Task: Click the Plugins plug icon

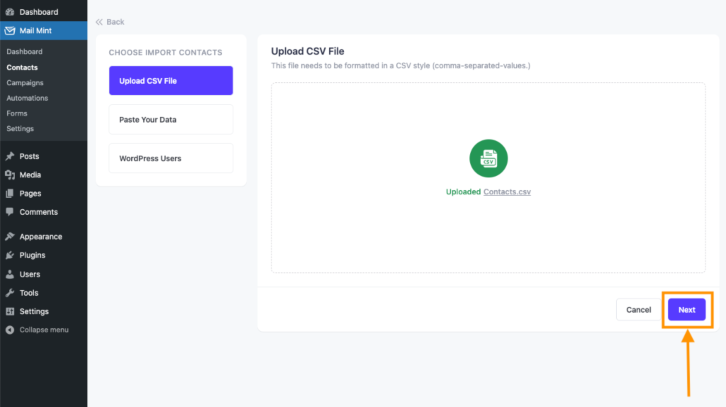Action: (10, 255)
